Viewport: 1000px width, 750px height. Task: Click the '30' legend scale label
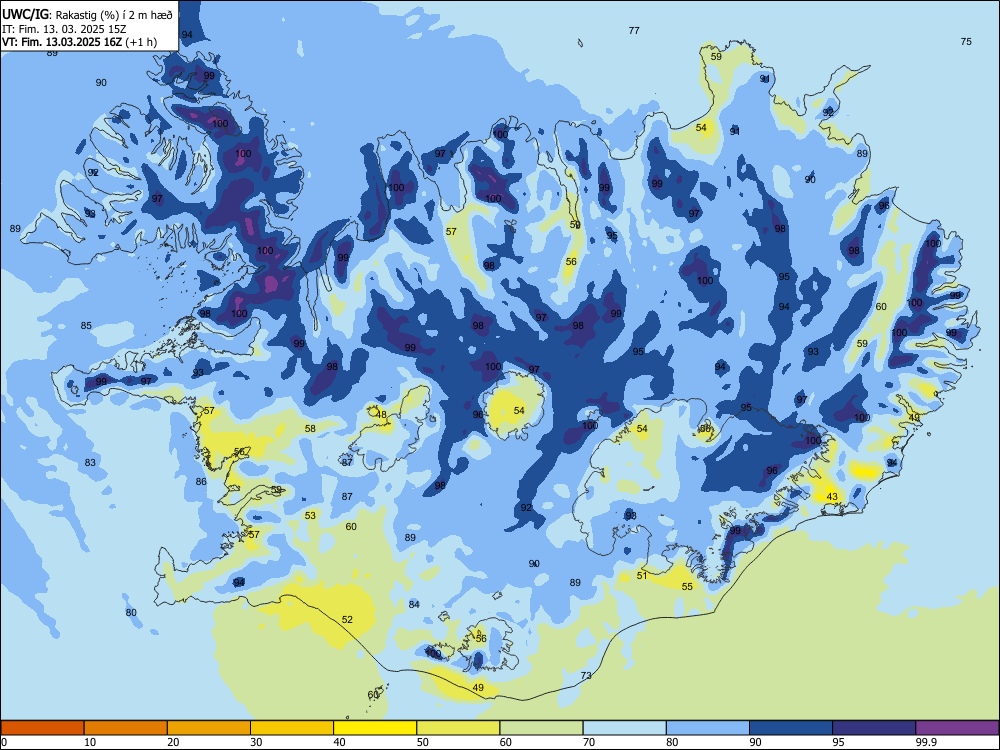[x=256, y=742]
